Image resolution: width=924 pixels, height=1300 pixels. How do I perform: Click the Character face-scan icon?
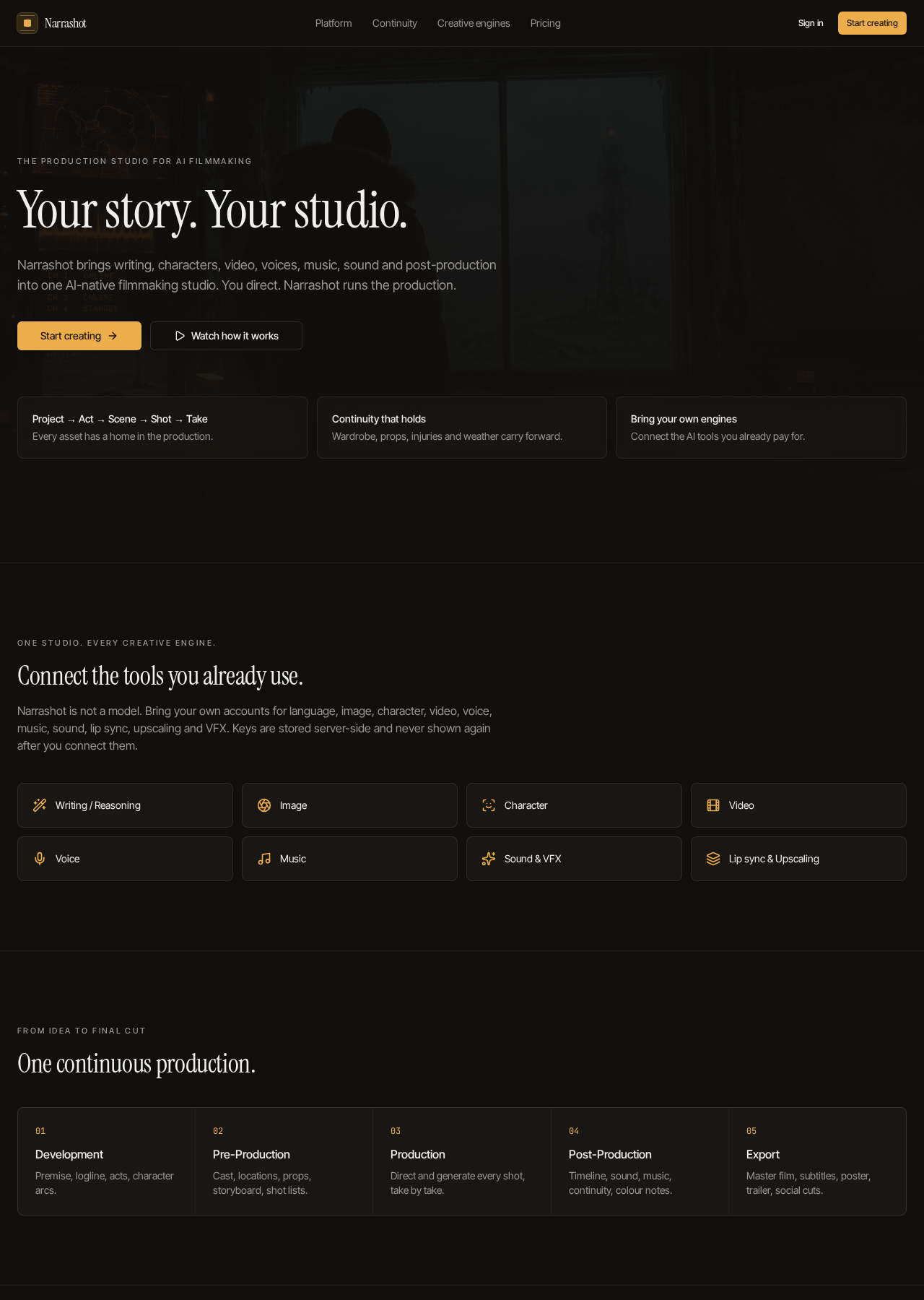[489, 805]
